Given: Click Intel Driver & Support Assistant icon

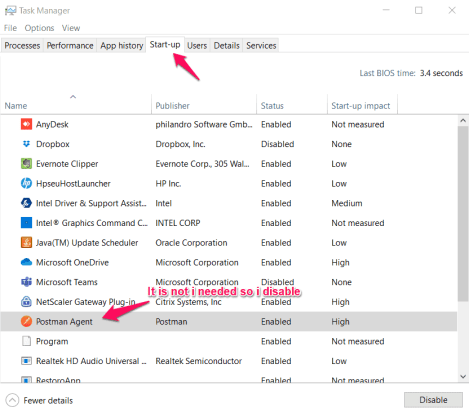Looking at the screenshot, I should (26, 203).
